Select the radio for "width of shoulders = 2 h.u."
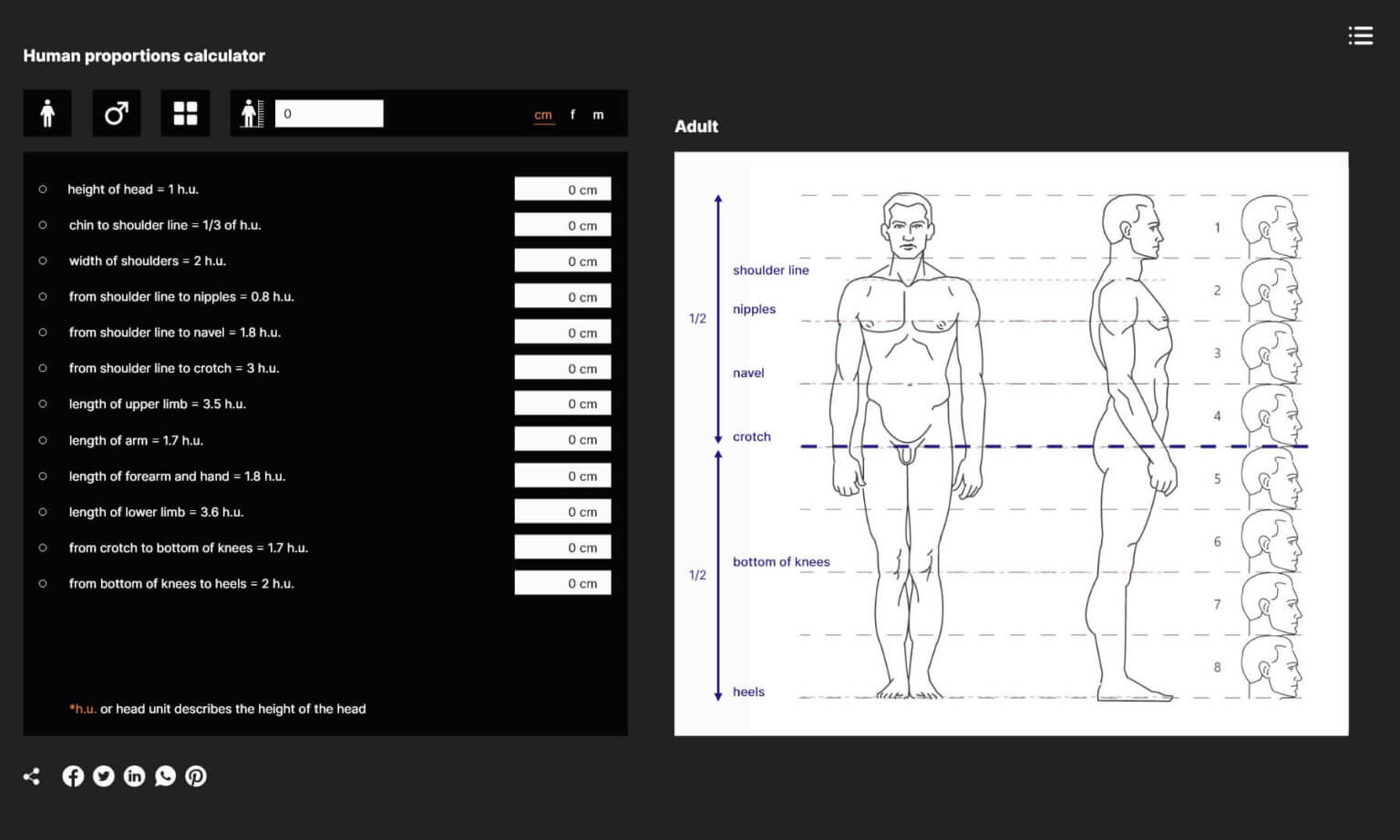 pos(43,260)
